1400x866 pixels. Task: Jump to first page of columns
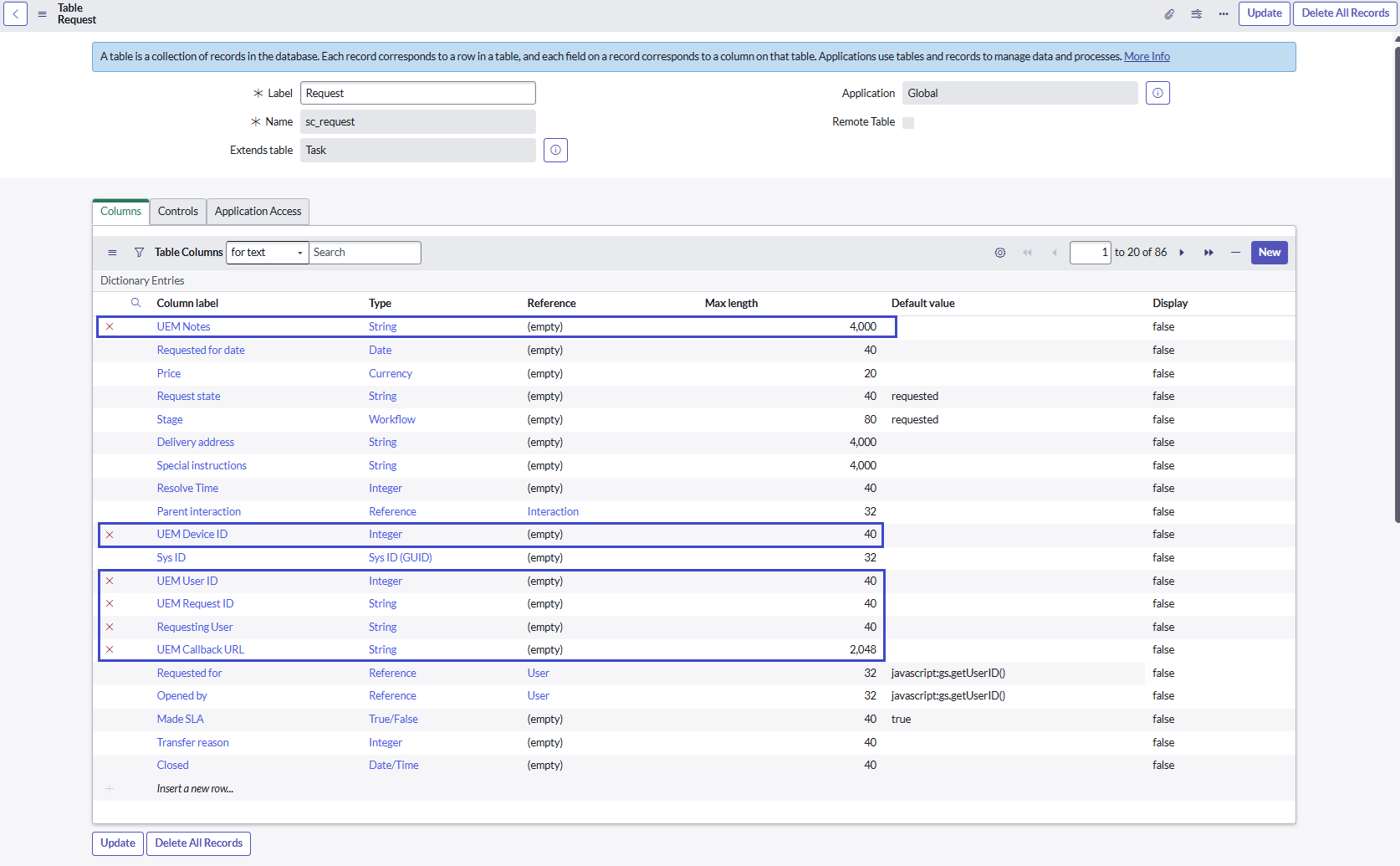pos(1027,253)
